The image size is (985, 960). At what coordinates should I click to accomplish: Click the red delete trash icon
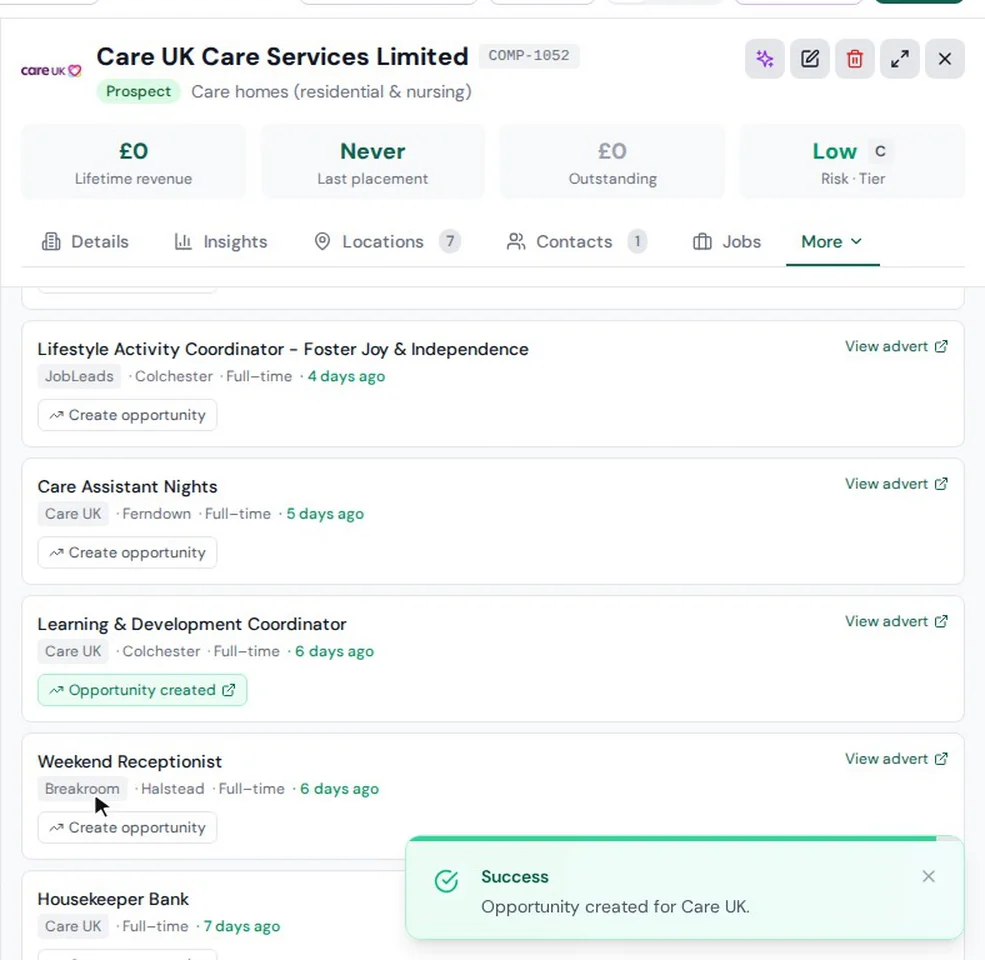tap(855, 59)
